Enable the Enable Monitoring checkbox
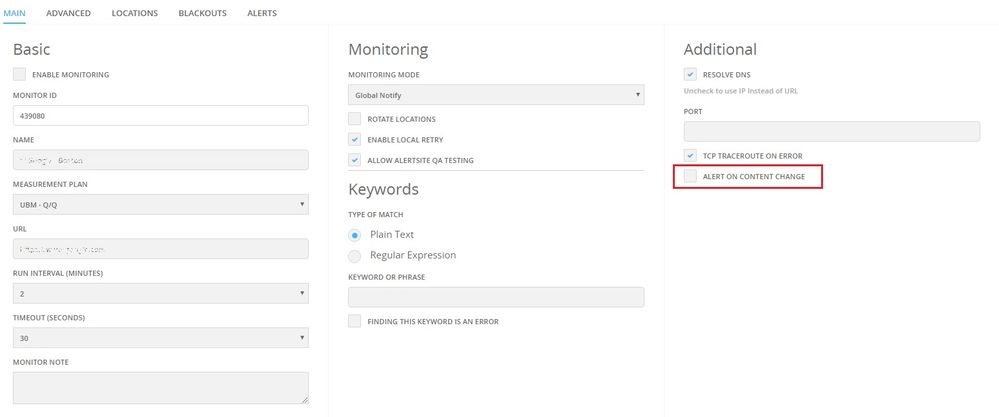 [20, 74]
